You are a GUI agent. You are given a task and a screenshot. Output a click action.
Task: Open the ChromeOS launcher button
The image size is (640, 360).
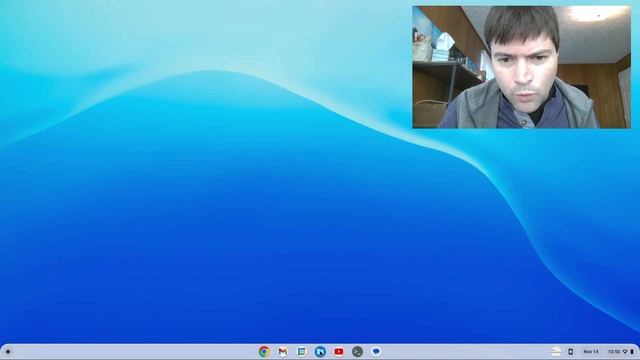click(8, 351)
